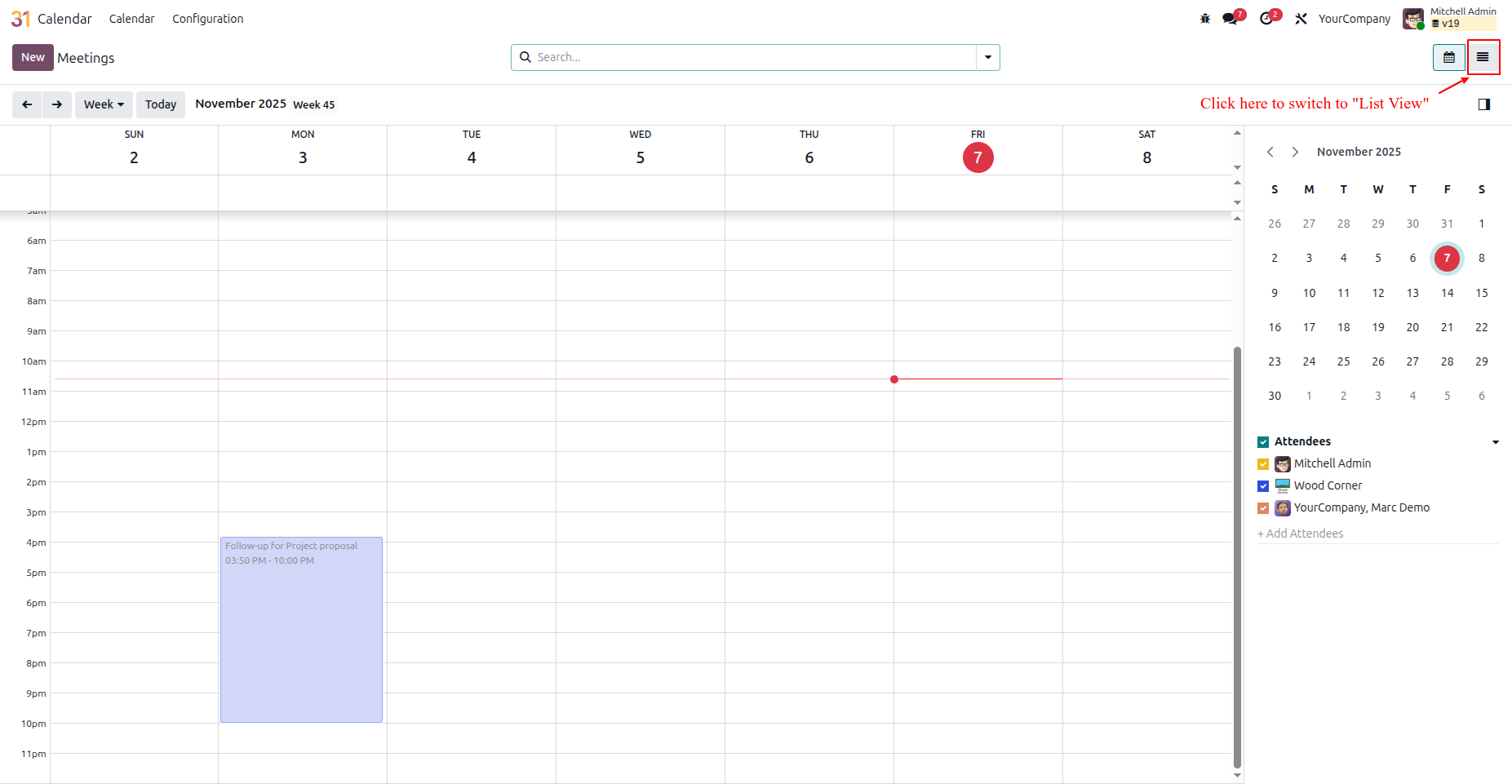Screen dimensions: 1512x784
Task: Pick November 14 in mini calendar
Action: pos(1447,293)
